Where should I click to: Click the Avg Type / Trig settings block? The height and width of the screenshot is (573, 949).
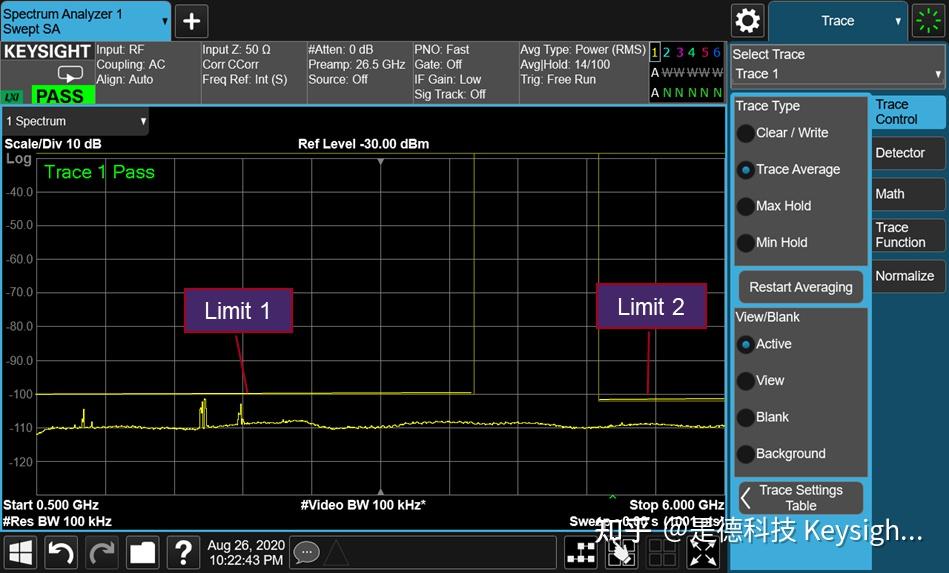(583, 73)
